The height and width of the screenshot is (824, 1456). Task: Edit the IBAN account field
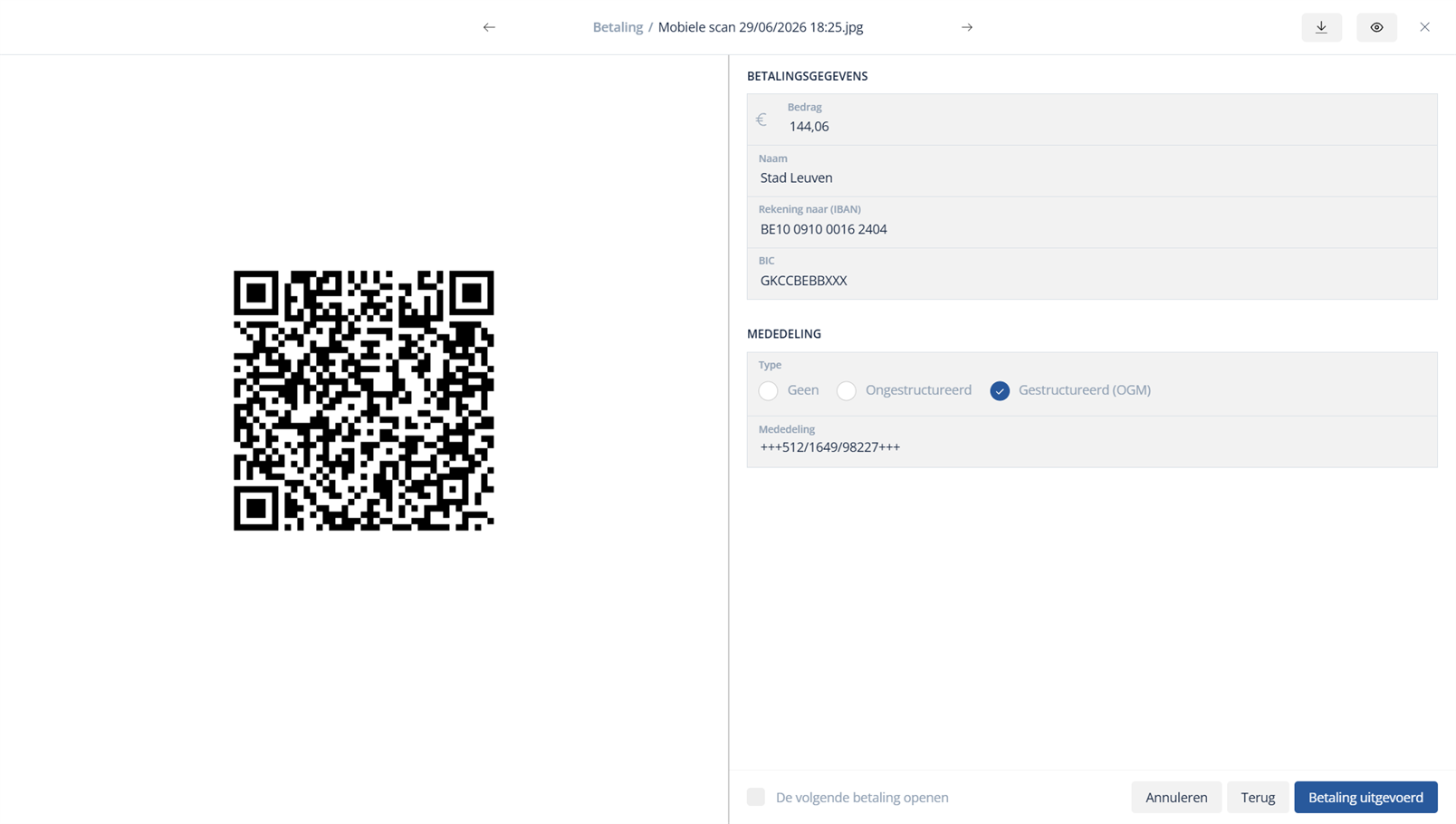(x=1092, y=223)
